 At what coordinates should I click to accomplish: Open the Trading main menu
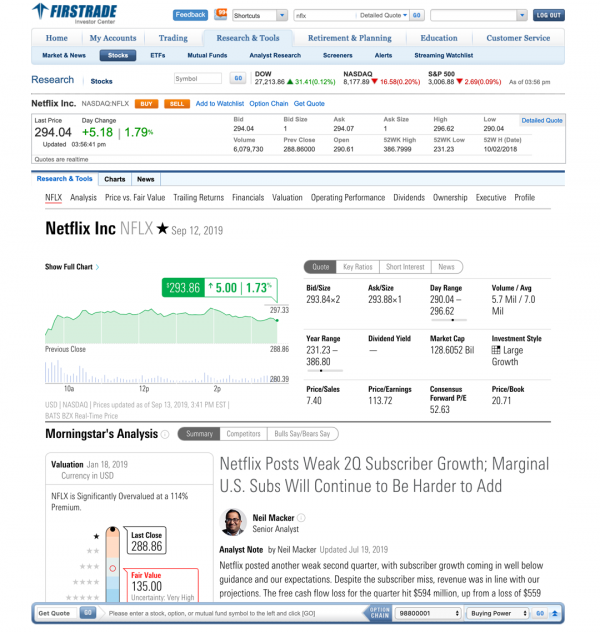[173, 38]
